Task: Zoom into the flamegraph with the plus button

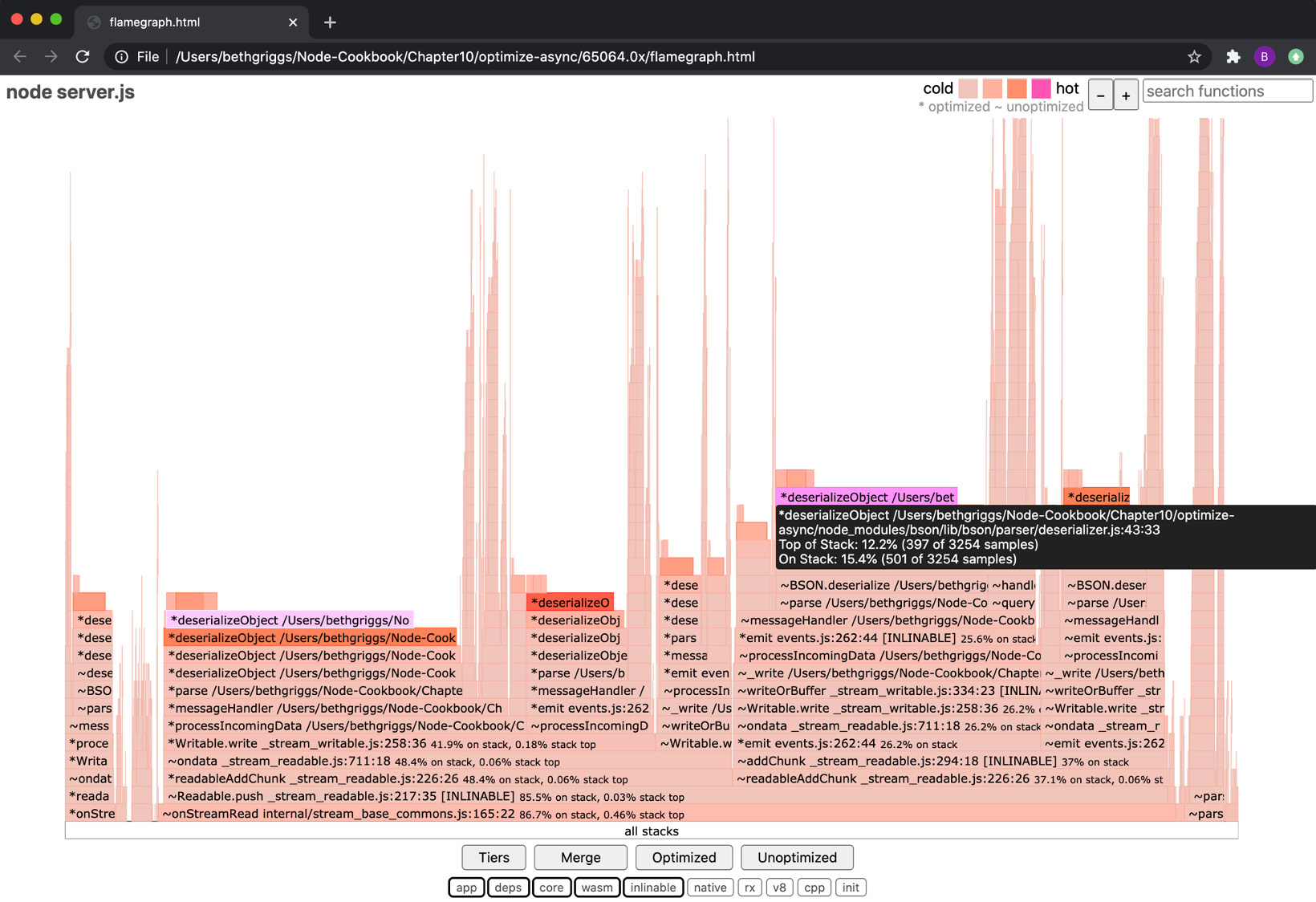Action: [x=1126, y=95]
